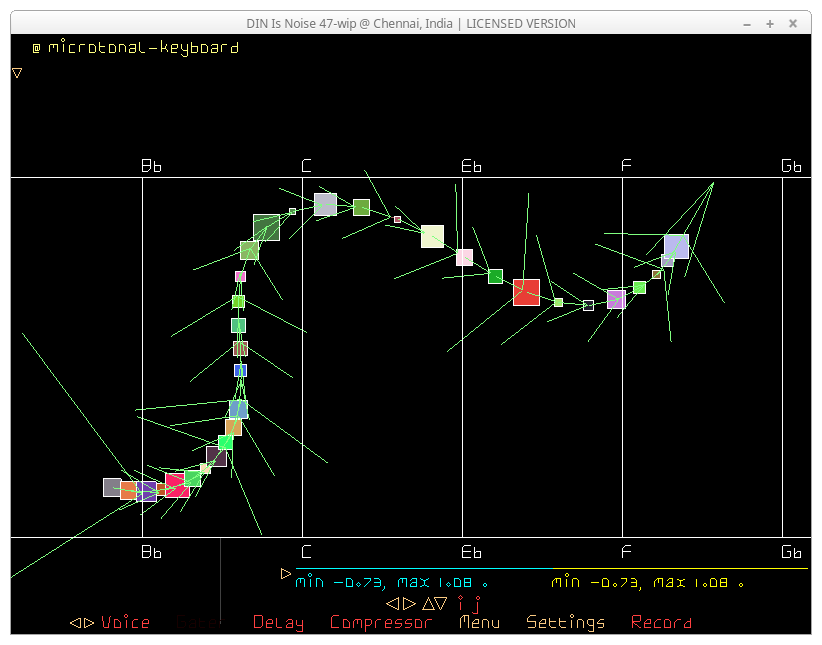Toggle the Voice option
This screenshot has width=822, height=645.
[125, 623]
